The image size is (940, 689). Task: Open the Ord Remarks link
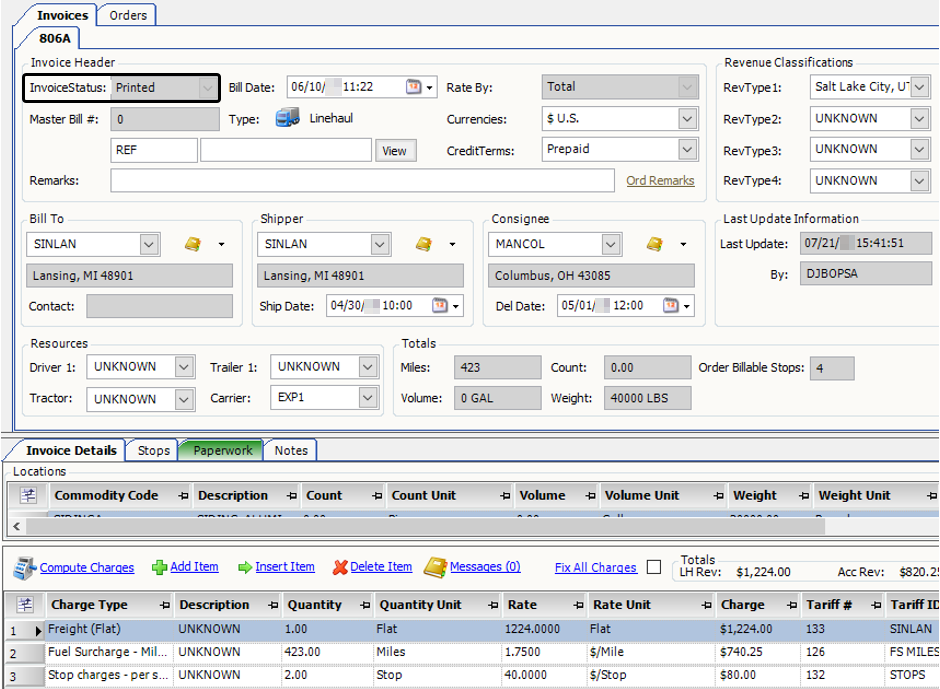[660, 181]
